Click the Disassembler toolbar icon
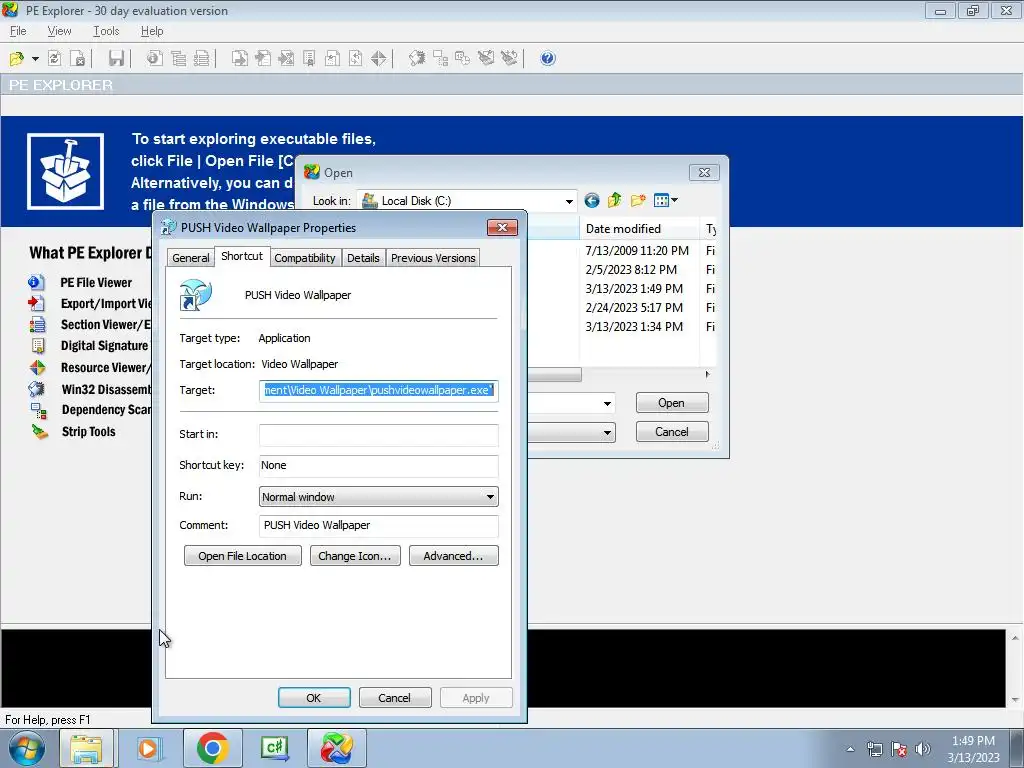 click(417, 59)
